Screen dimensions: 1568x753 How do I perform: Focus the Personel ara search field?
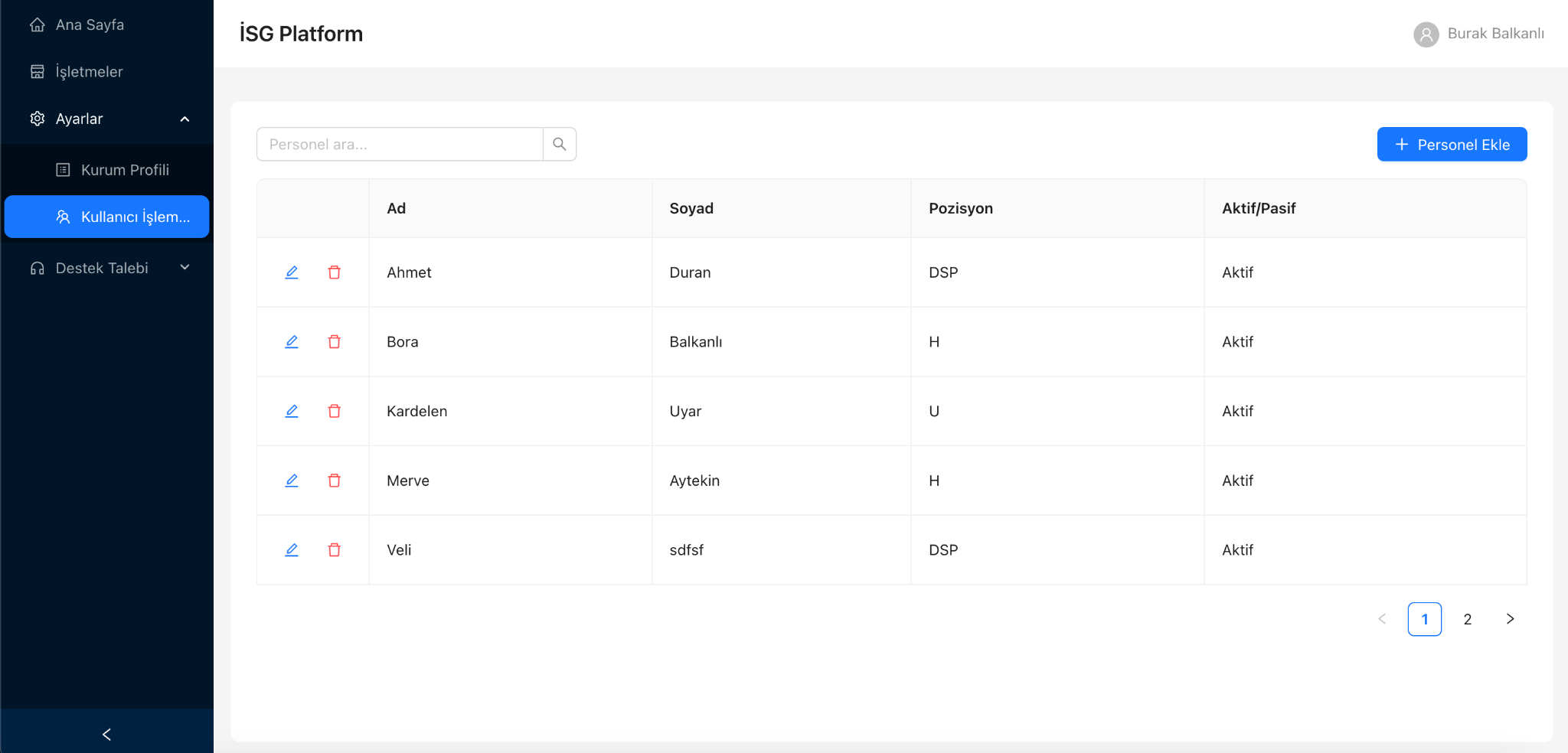coord(400,145)
